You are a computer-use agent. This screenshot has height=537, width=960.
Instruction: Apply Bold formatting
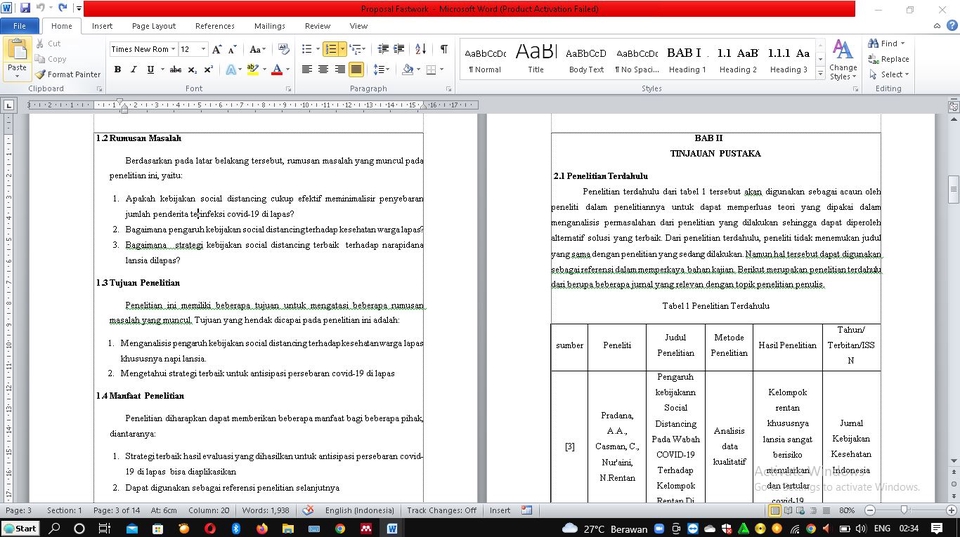click(x=118, y=70)
